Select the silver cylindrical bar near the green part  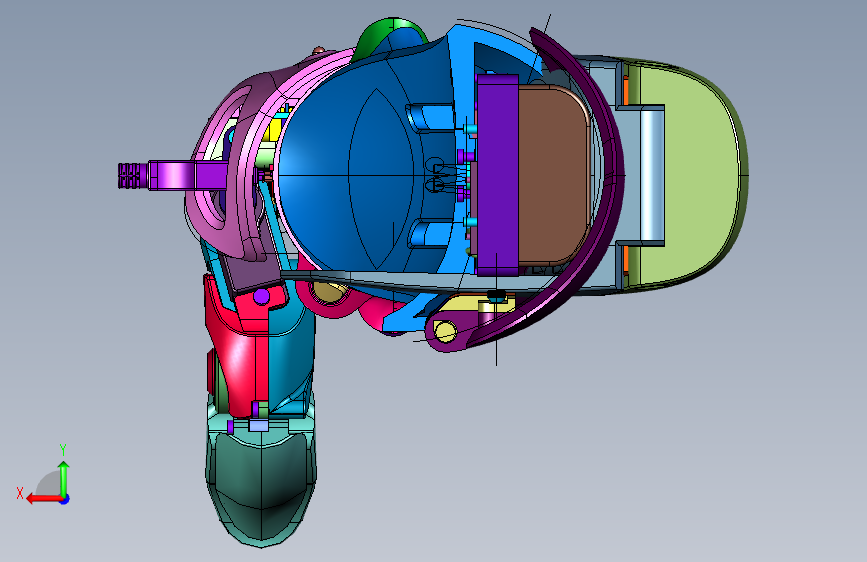tap(651, 174)
